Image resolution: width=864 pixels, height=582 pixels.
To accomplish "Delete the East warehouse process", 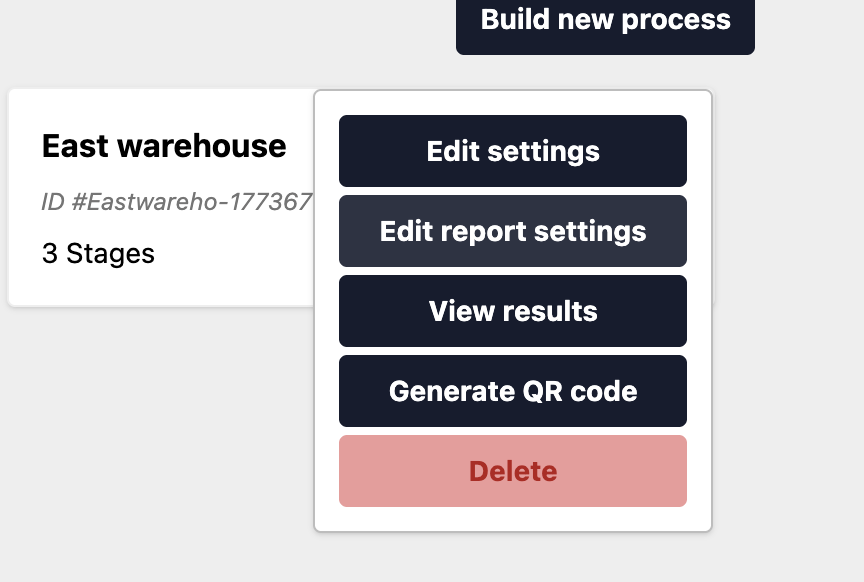I will tap(513, 471).
